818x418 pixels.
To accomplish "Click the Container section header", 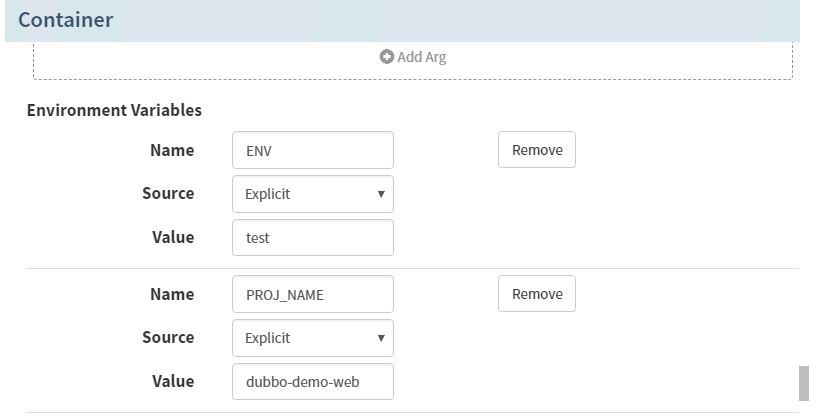I will pyautogui.click(x=66, y=20).
